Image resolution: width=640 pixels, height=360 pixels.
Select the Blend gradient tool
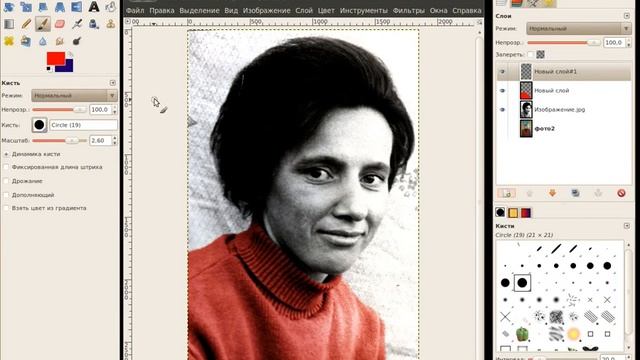[9, 24]
